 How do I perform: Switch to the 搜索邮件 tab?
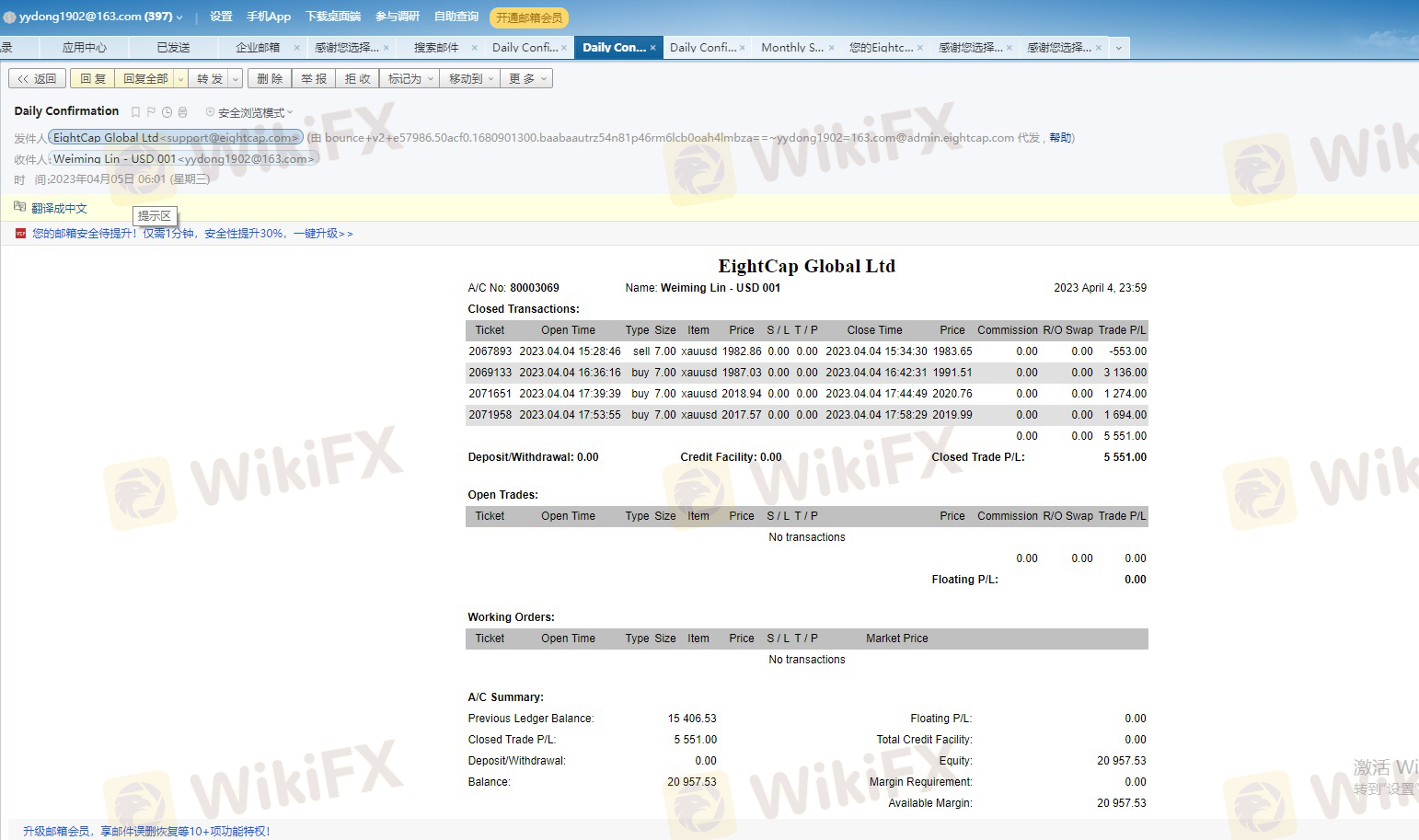pos(436,48)
